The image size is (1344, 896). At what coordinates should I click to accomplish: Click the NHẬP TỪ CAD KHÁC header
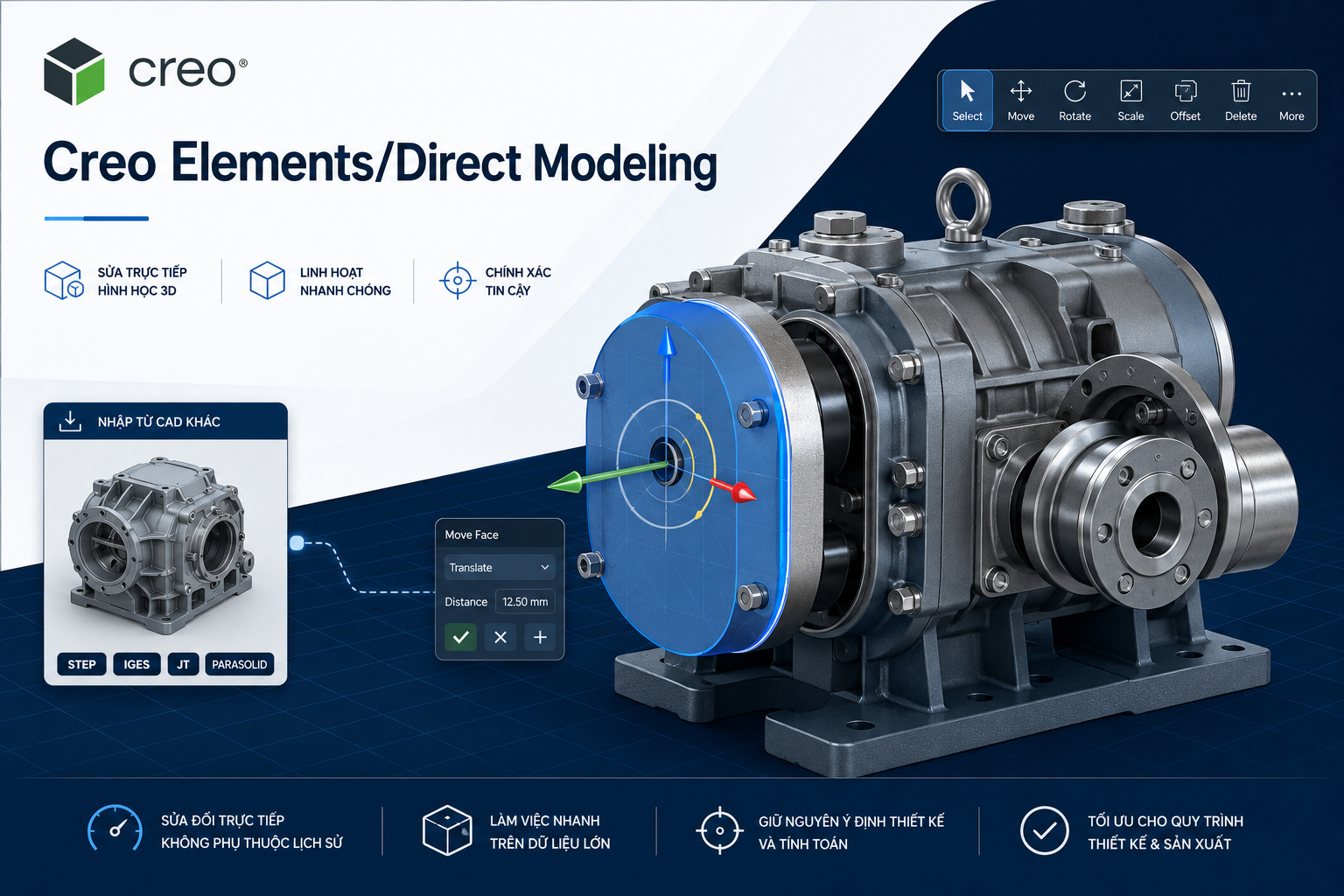[165, 421]
